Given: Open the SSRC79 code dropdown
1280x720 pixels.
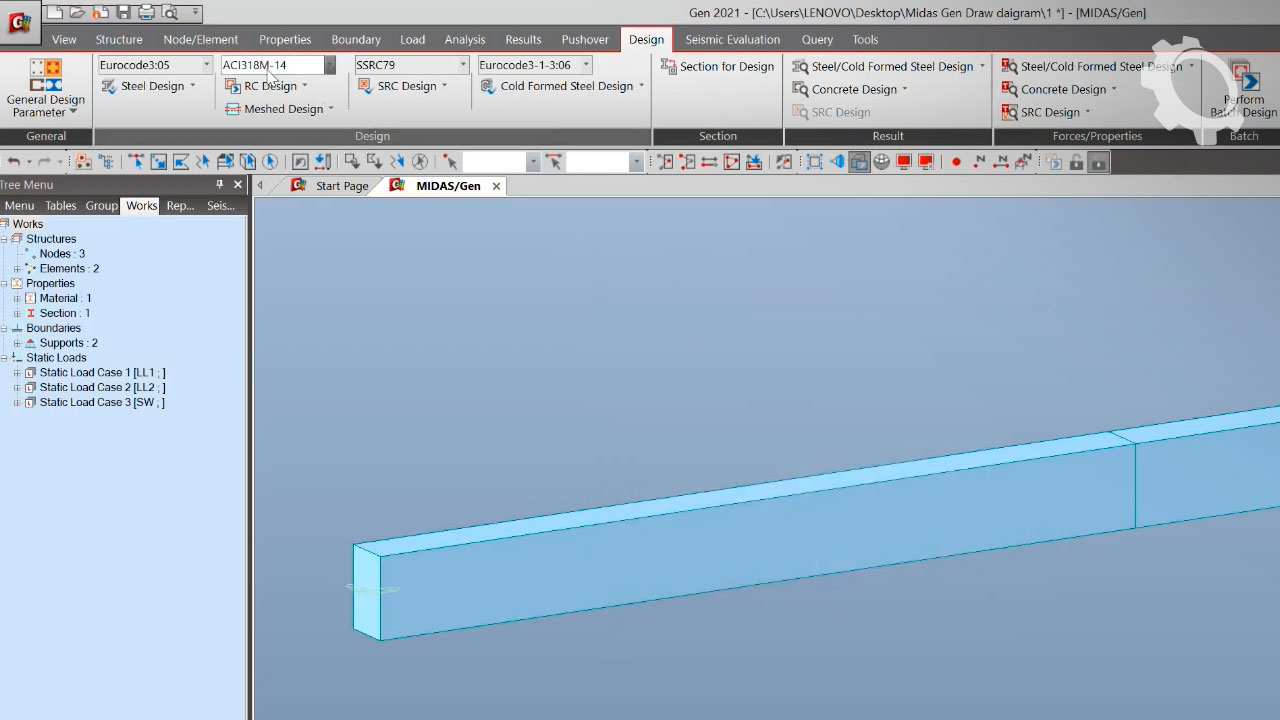Looking at the screenshot, I should [463, 65].
